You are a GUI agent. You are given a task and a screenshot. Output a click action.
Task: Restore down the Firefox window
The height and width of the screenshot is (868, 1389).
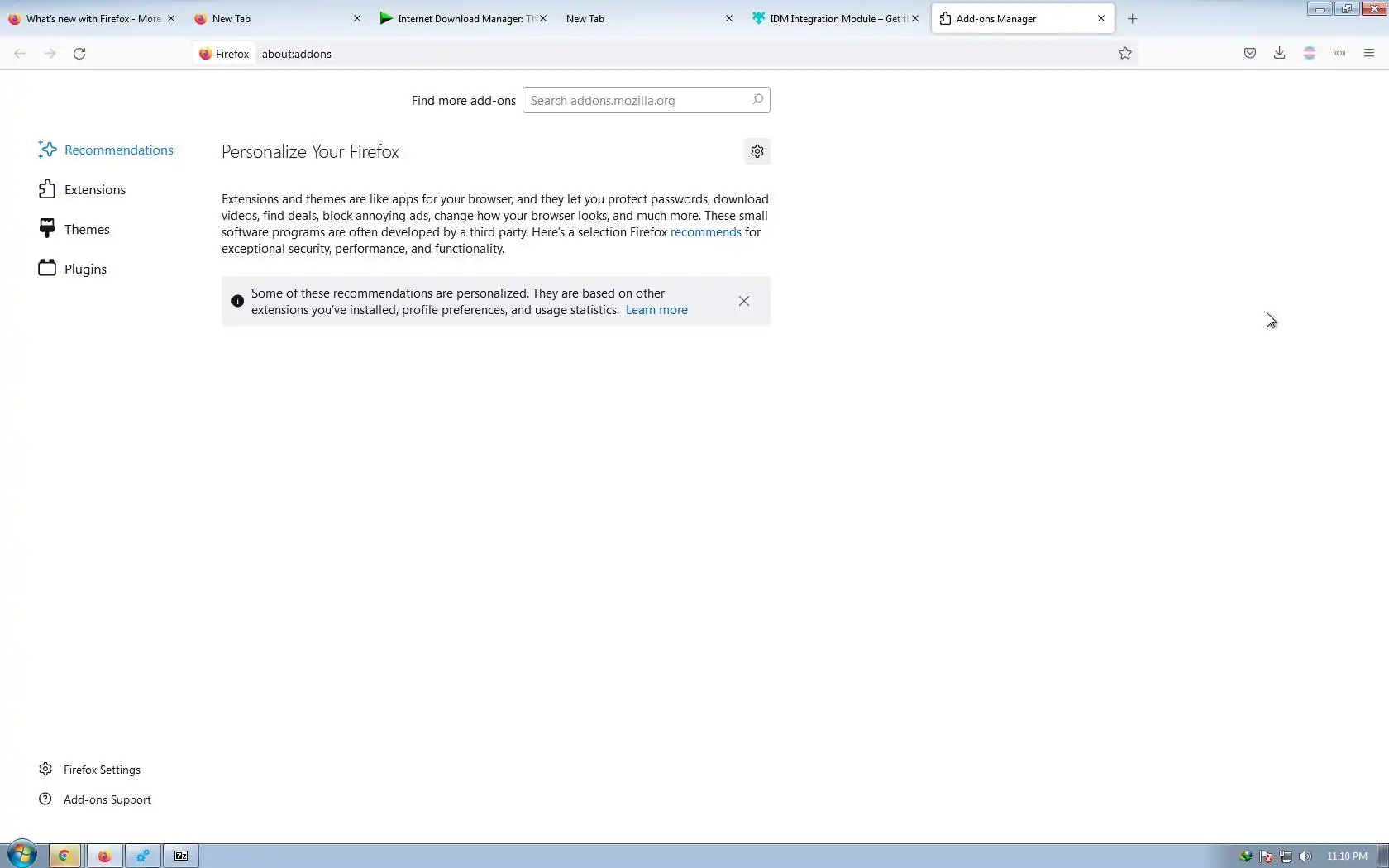(1346, 9)
